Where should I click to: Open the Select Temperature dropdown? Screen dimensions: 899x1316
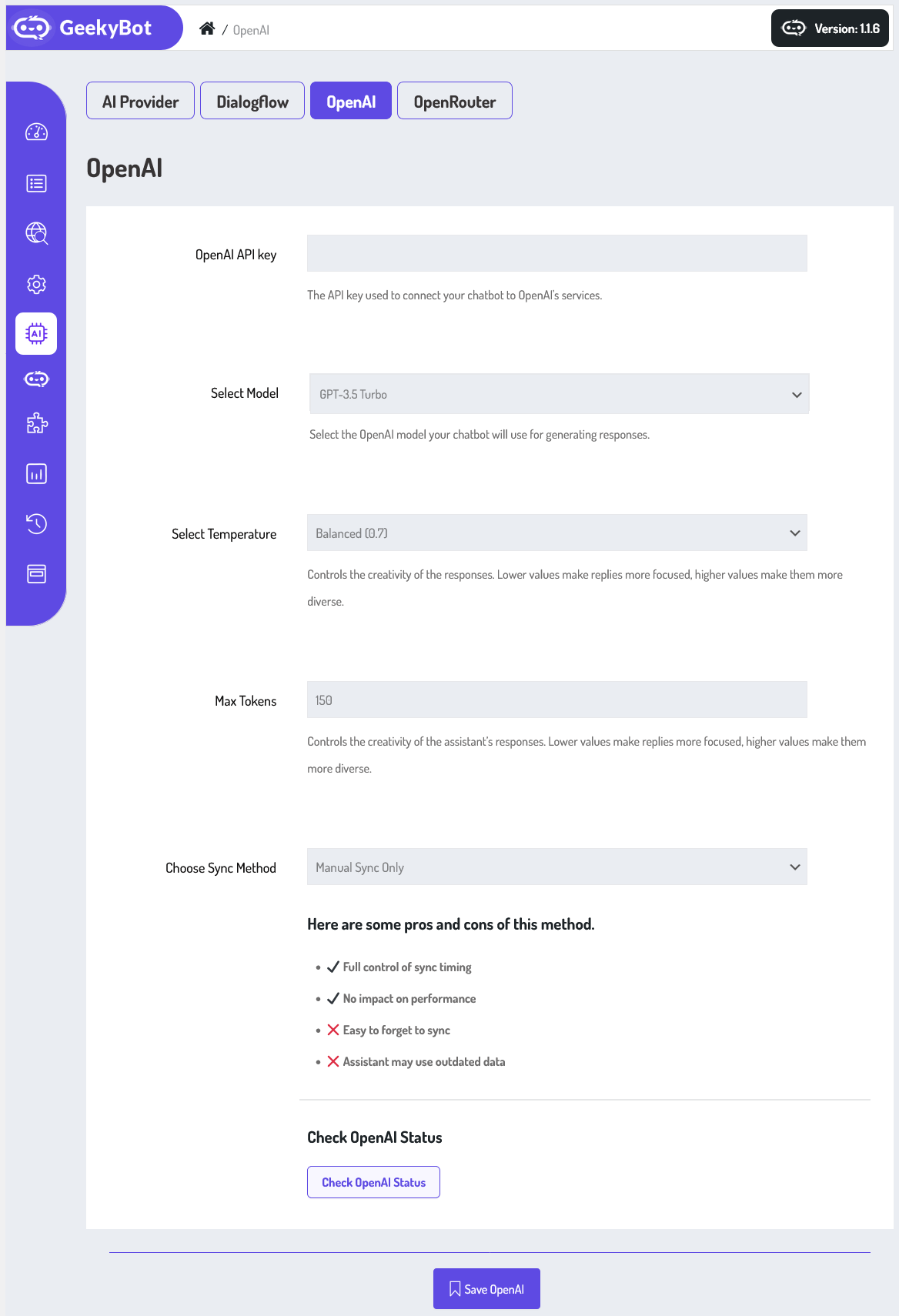click(x=556, y=533)
